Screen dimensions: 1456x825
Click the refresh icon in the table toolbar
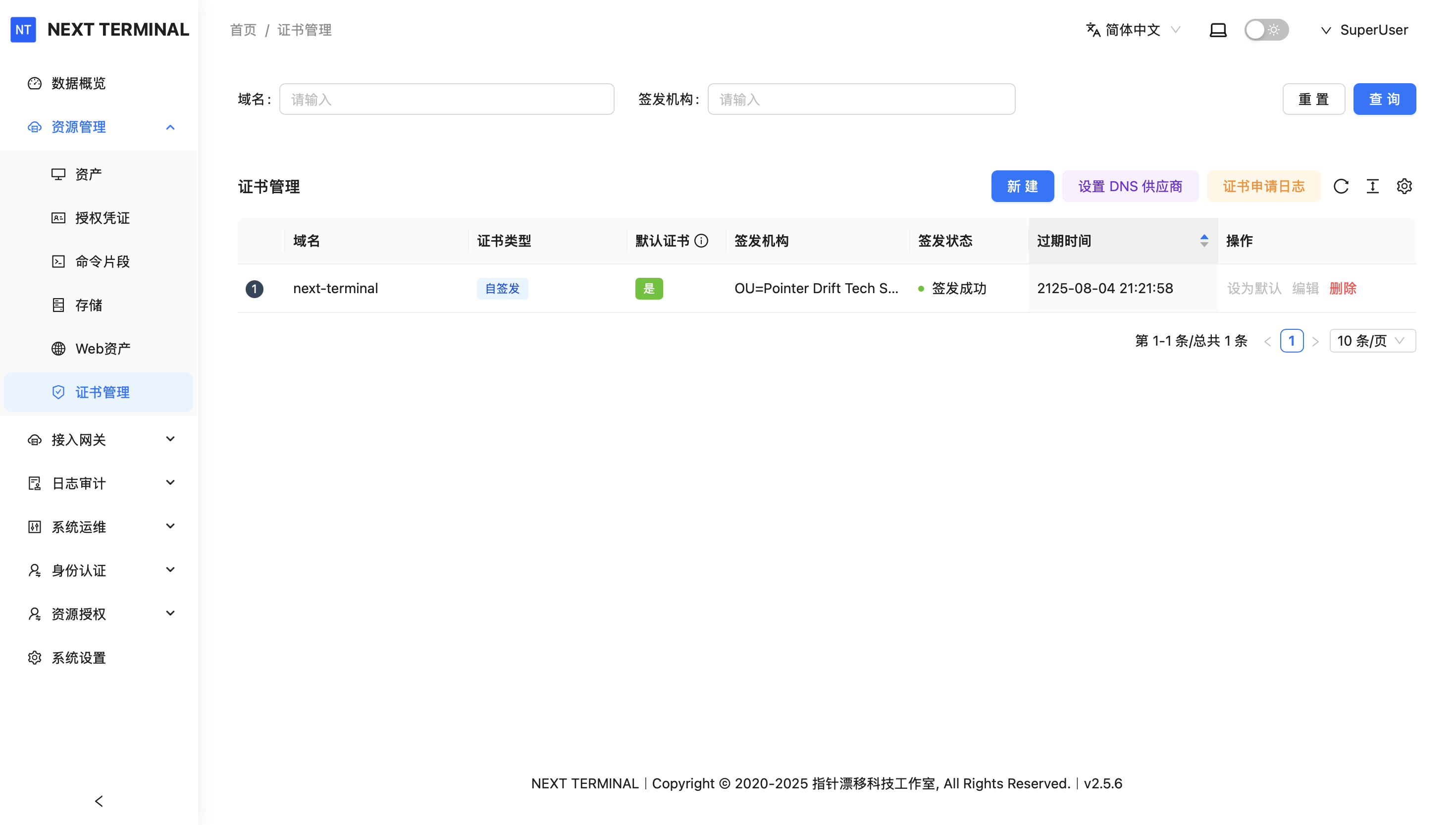coord(1341,186)
